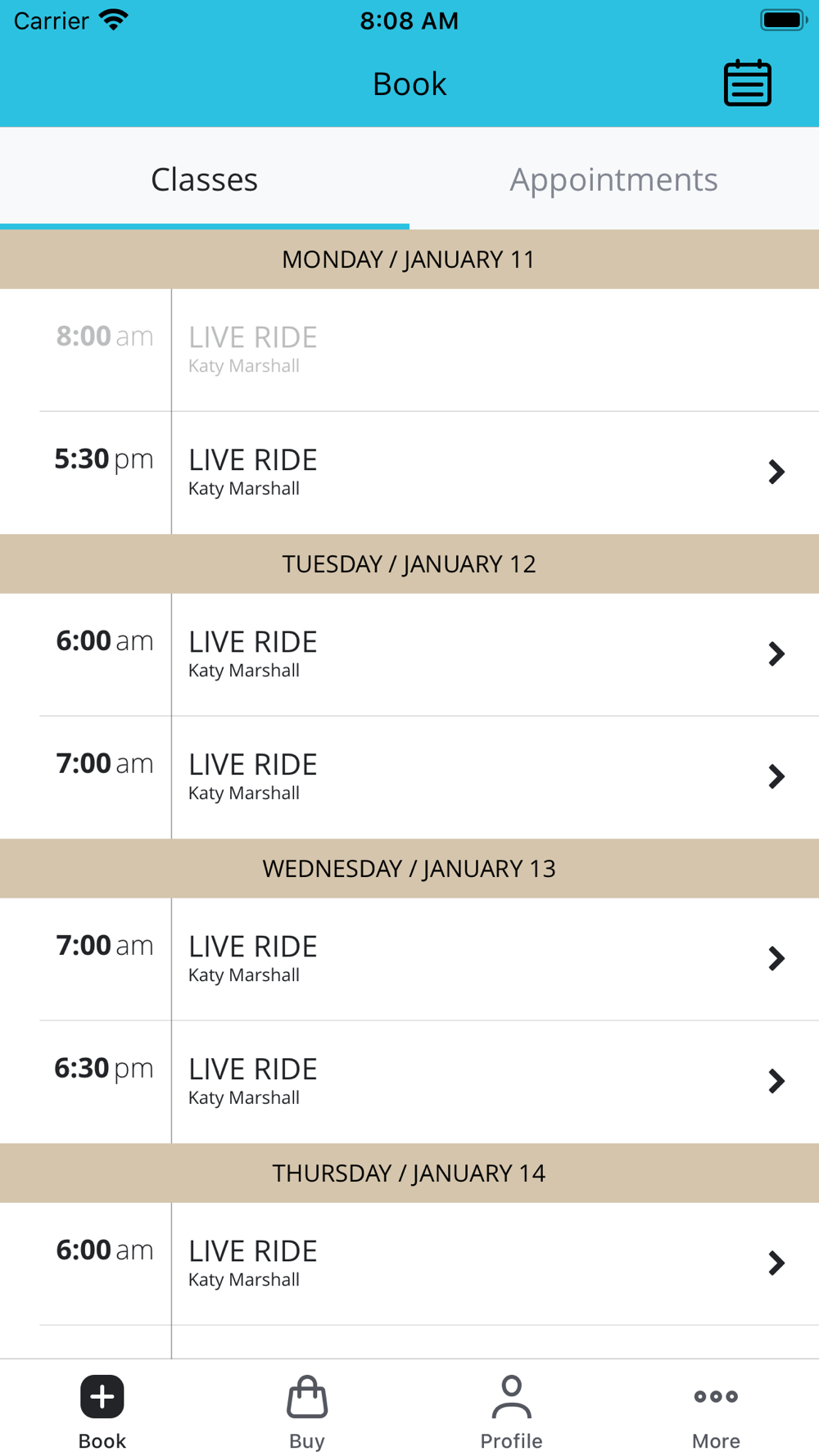
Task: Tap the greyed-out 8:00 am LIVE RIDE
Action: [x=253, y=337]
